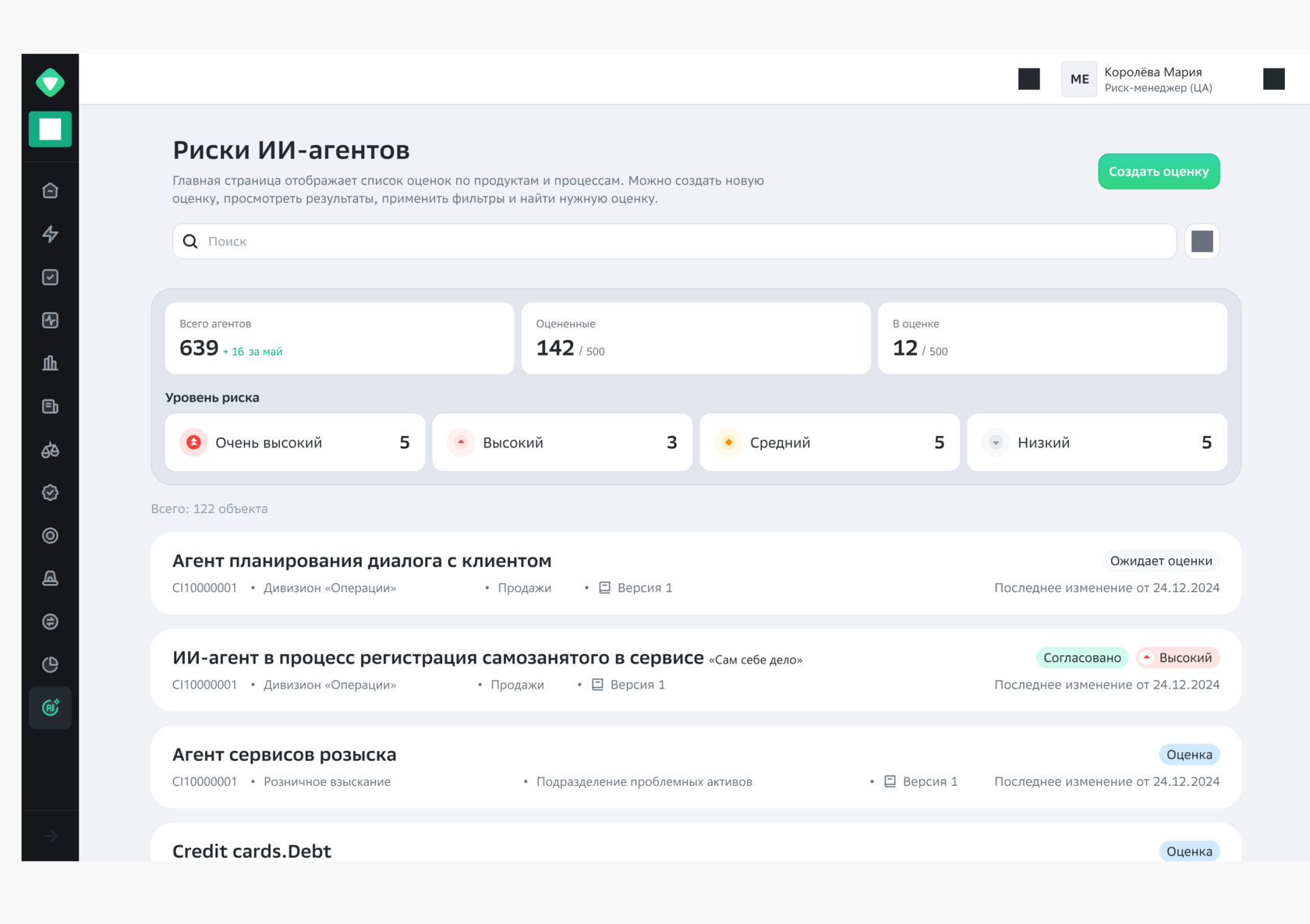Open the Всего агентов 639 card
Viewport: 1310px width, 924px height.
339,338
